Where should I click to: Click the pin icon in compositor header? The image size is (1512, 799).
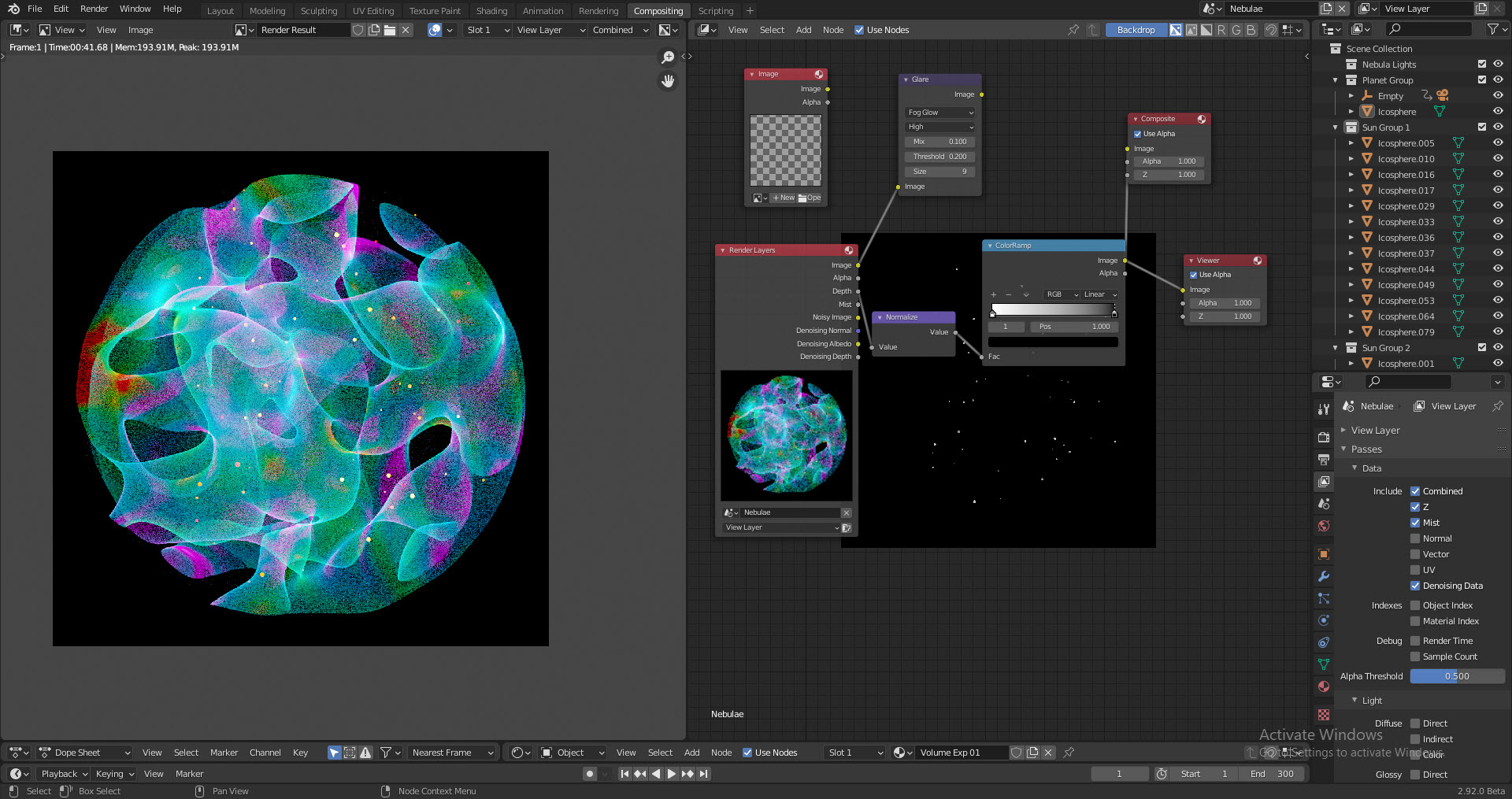pos(1073,29)
